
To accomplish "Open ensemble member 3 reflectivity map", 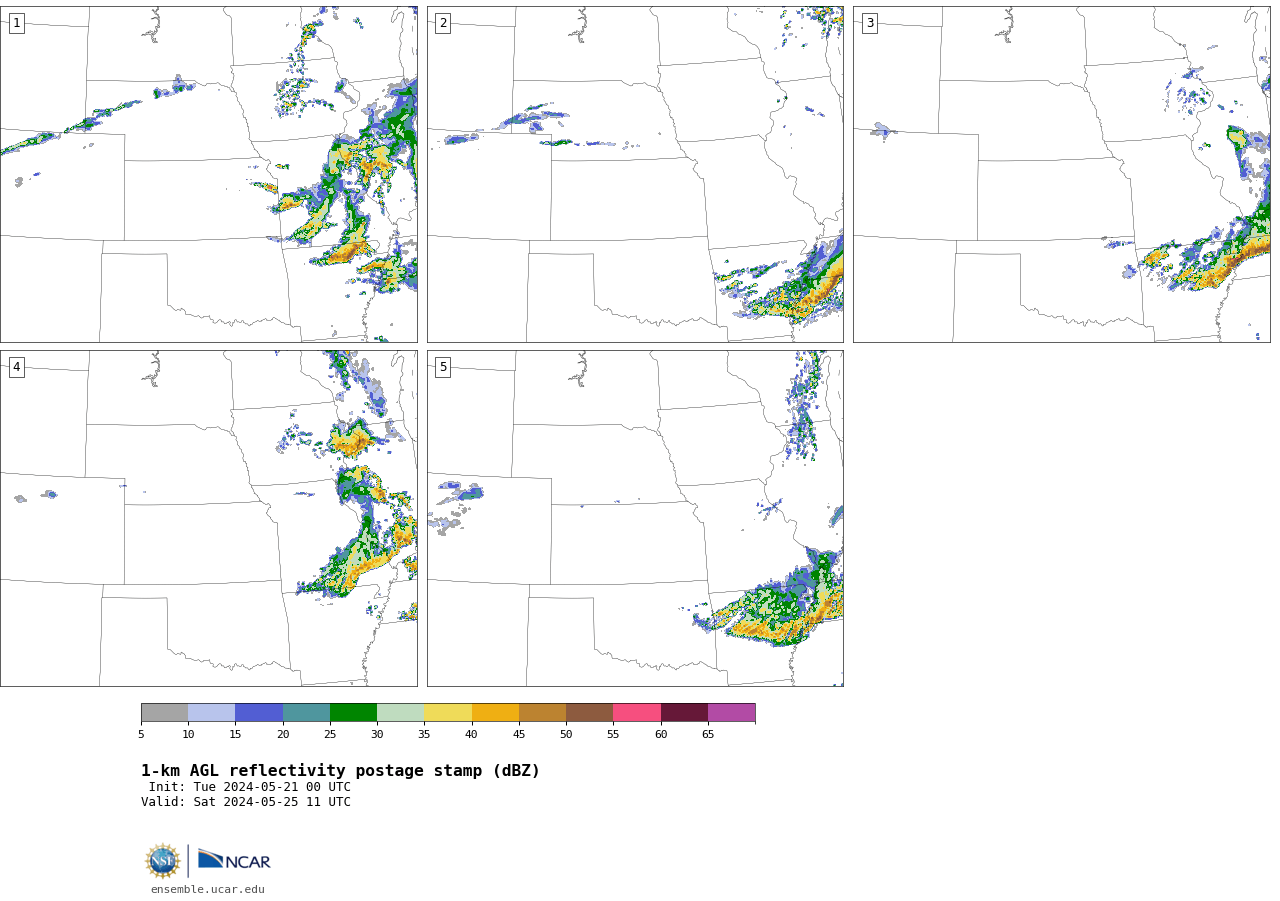I will [1062, 175].
